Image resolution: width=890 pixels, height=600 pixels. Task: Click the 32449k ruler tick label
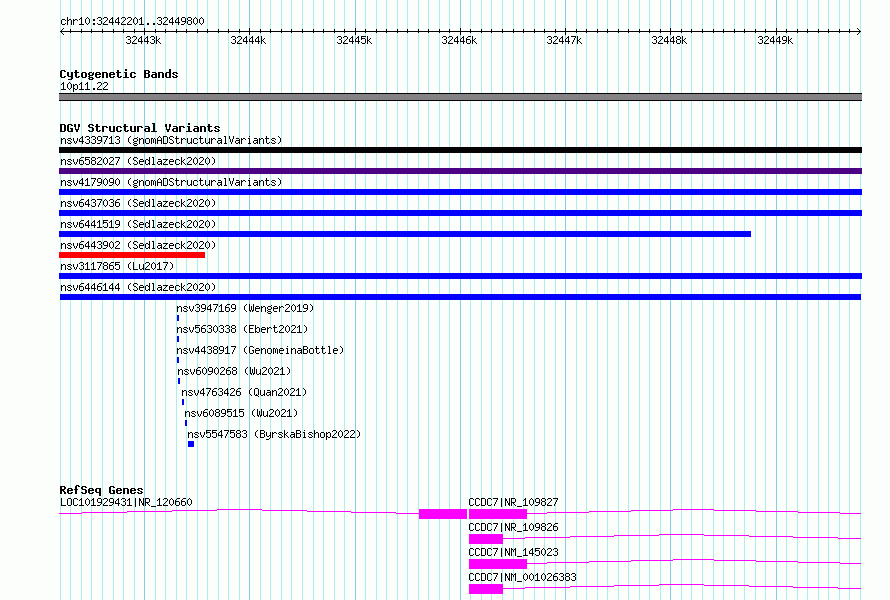[x=775, y=40]
